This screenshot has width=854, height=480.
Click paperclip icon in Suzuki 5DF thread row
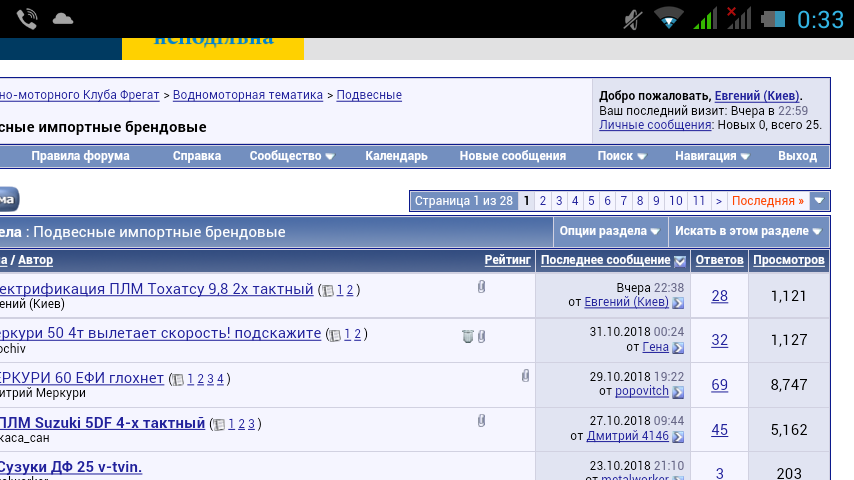(481, 421)
